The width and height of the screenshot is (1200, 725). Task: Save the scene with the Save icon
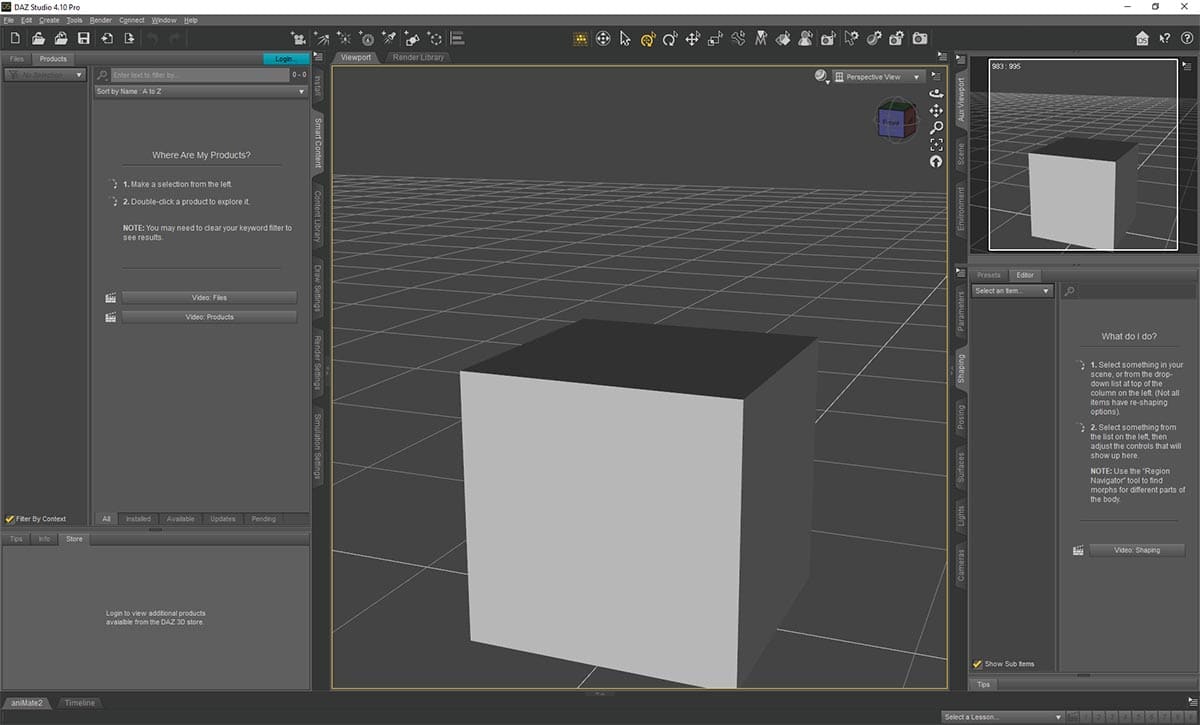(84, 38)
